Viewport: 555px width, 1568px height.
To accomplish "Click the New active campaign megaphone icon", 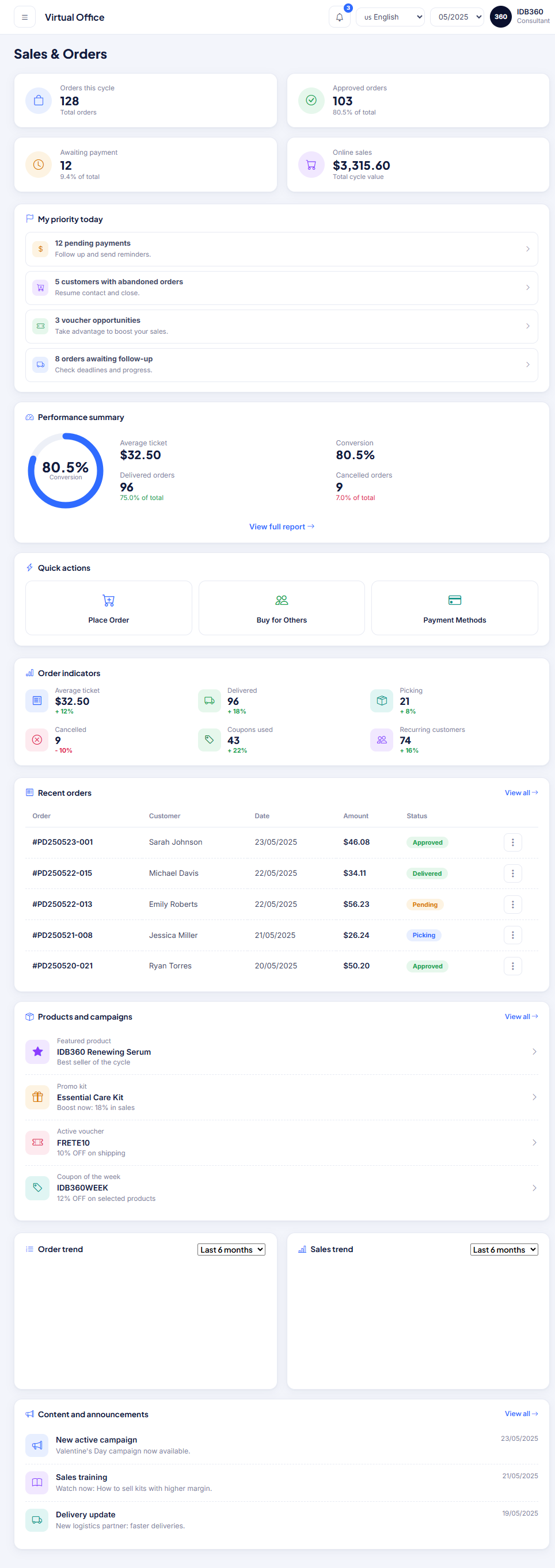I will coord(37,1445).
